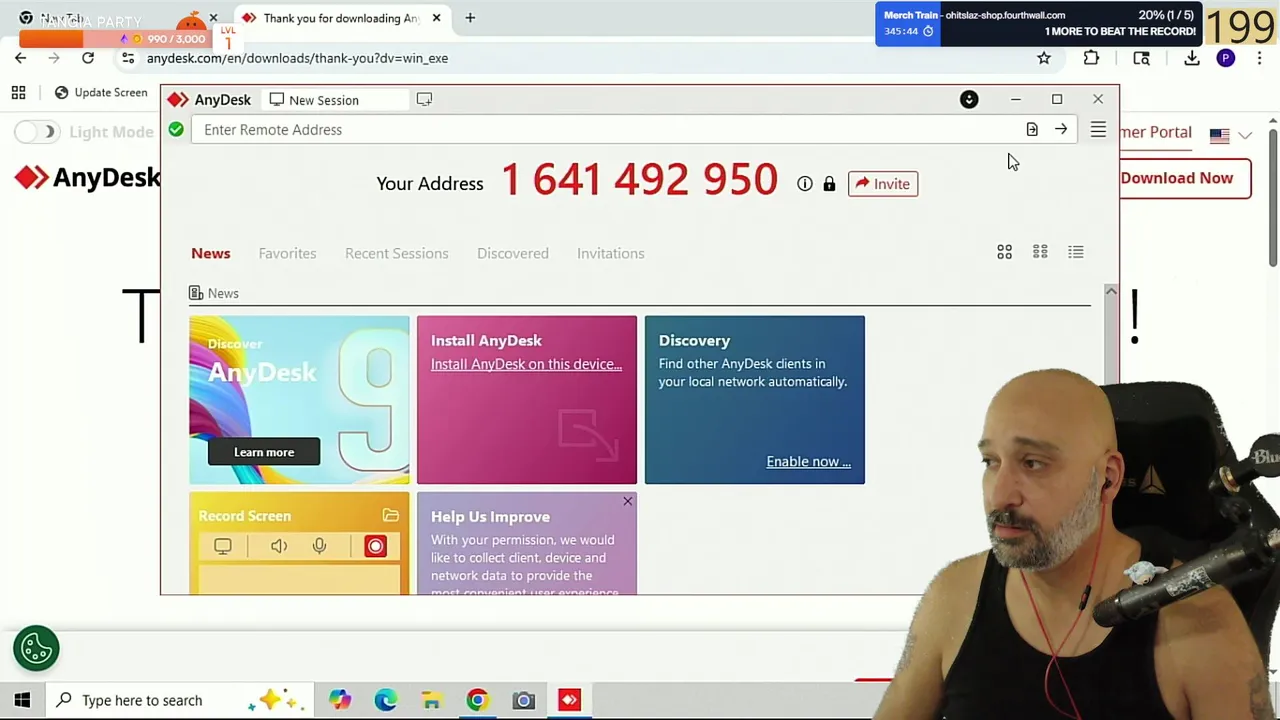This screenshot has width=1280, height=720.
Task: Click the connect arrow in address bar
Action: [x=1061, y=130]
